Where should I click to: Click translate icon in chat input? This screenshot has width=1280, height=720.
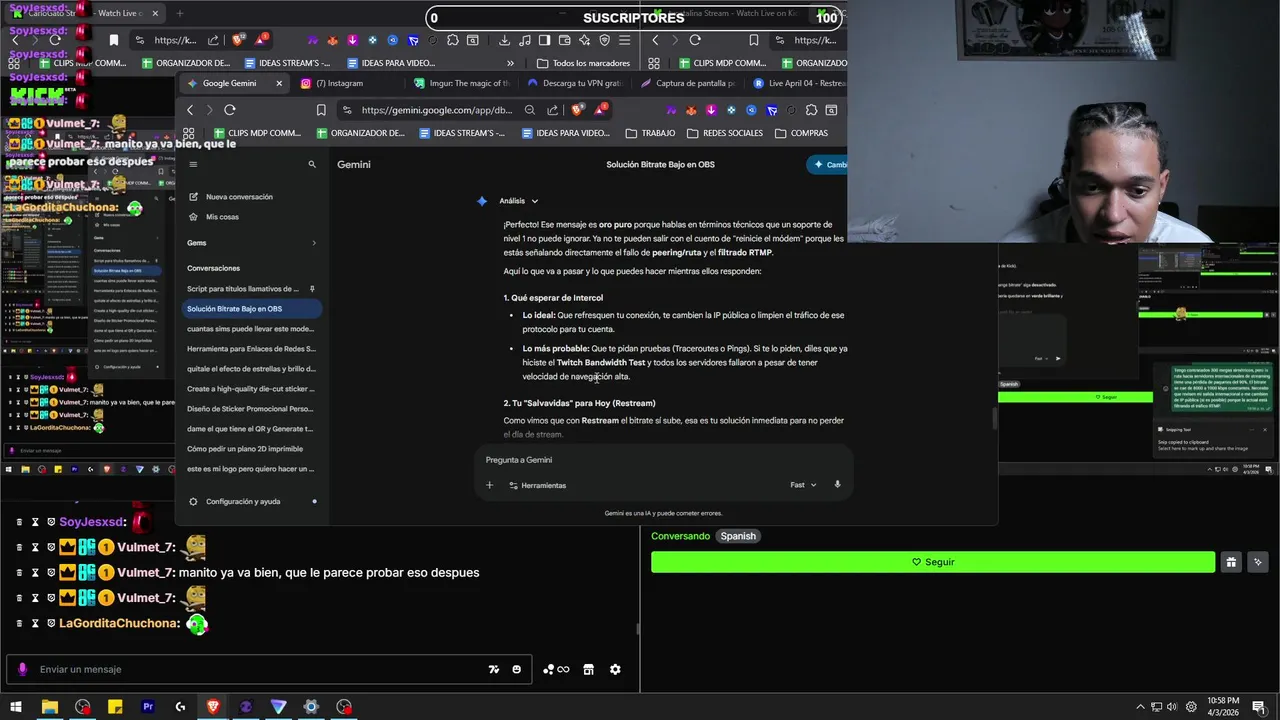pyautogui.click(x=493, y=669)
